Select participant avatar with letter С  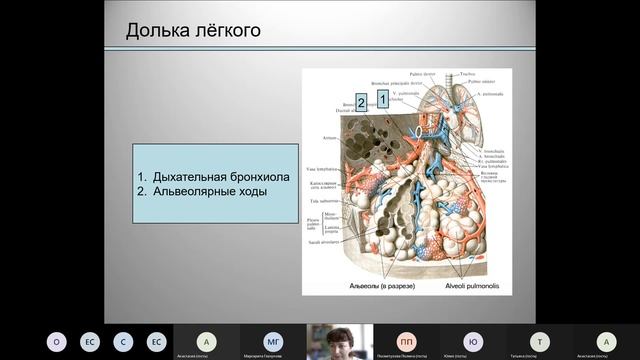tap(123, 342)
